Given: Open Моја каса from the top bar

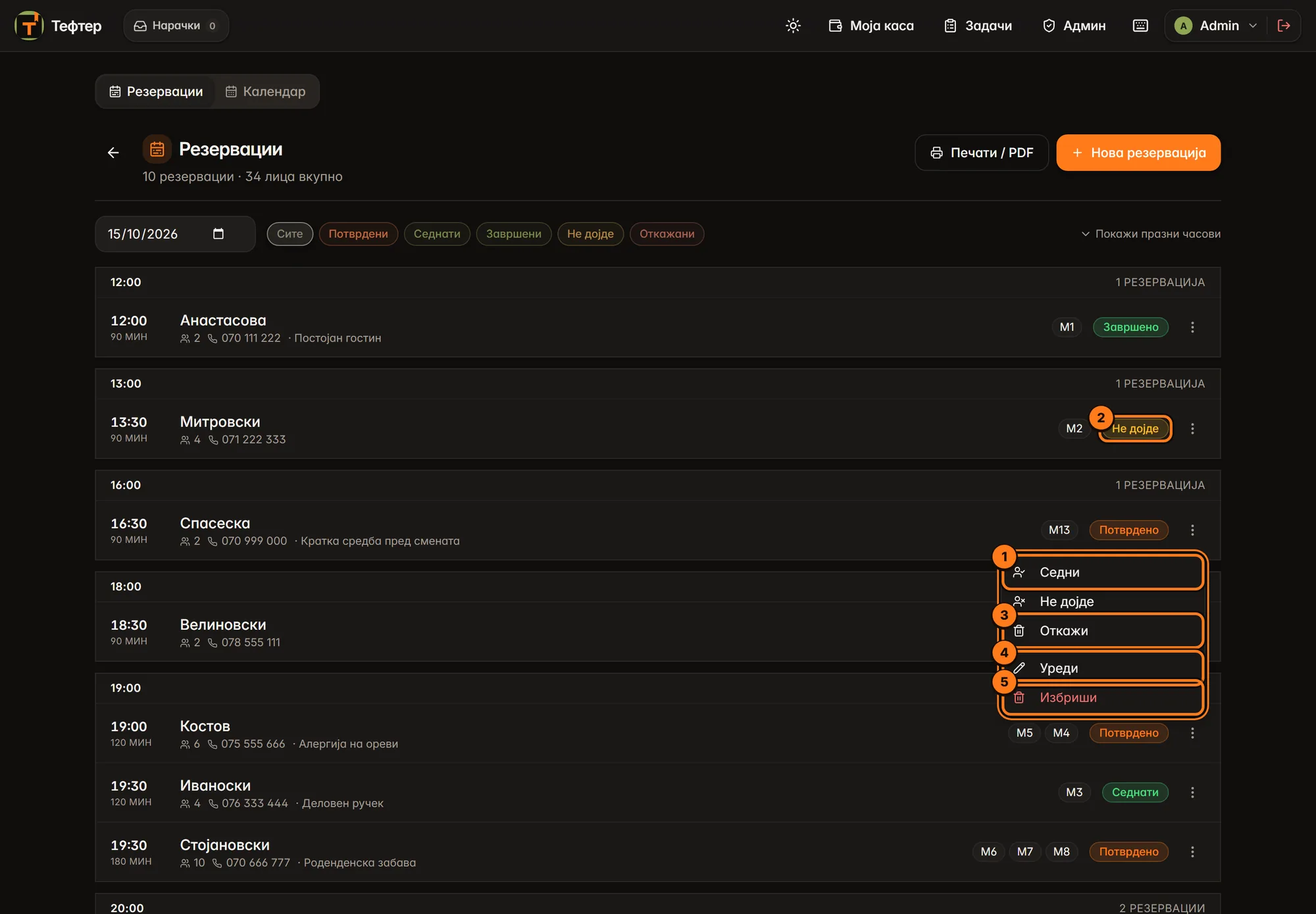Looking at the screenshot, I should 871,26.
